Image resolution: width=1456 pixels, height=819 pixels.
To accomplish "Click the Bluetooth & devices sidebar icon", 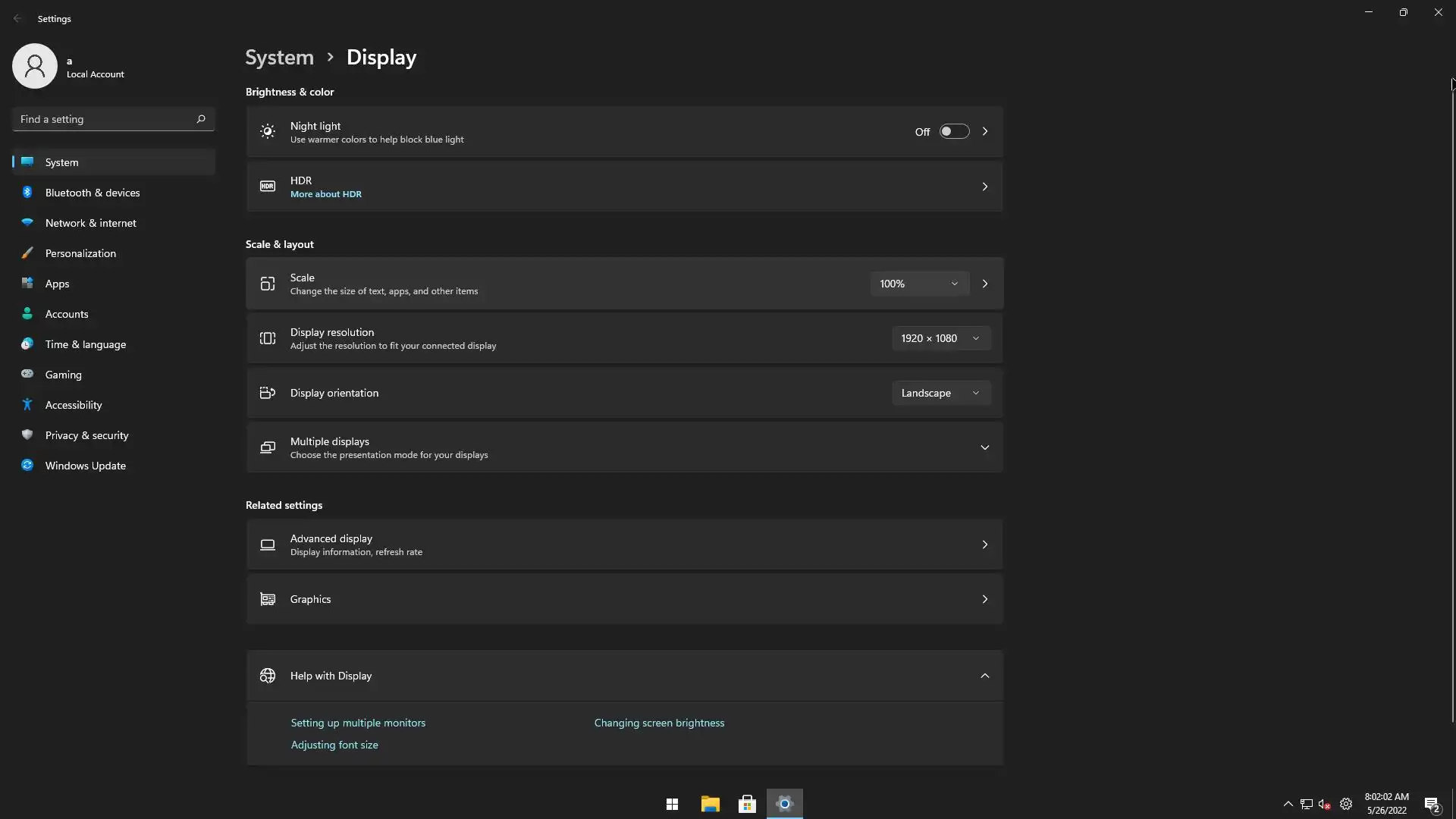I will point(27,193).
